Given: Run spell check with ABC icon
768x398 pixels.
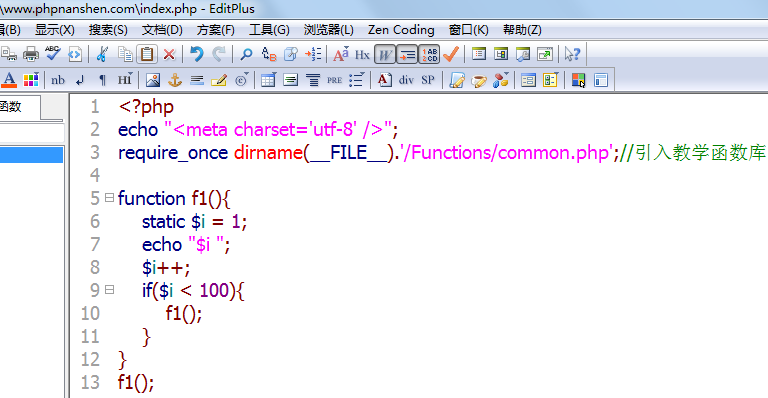Looking at the screenshot, I should (52, 54).
